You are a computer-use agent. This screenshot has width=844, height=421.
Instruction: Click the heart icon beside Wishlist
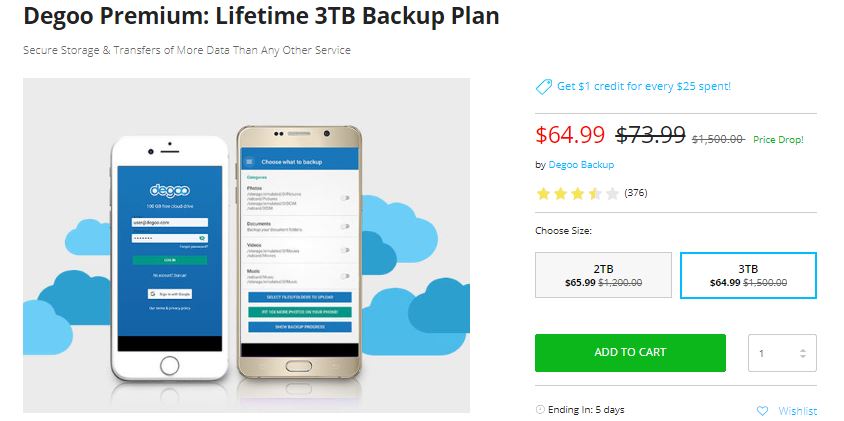(x=762, y=411)
